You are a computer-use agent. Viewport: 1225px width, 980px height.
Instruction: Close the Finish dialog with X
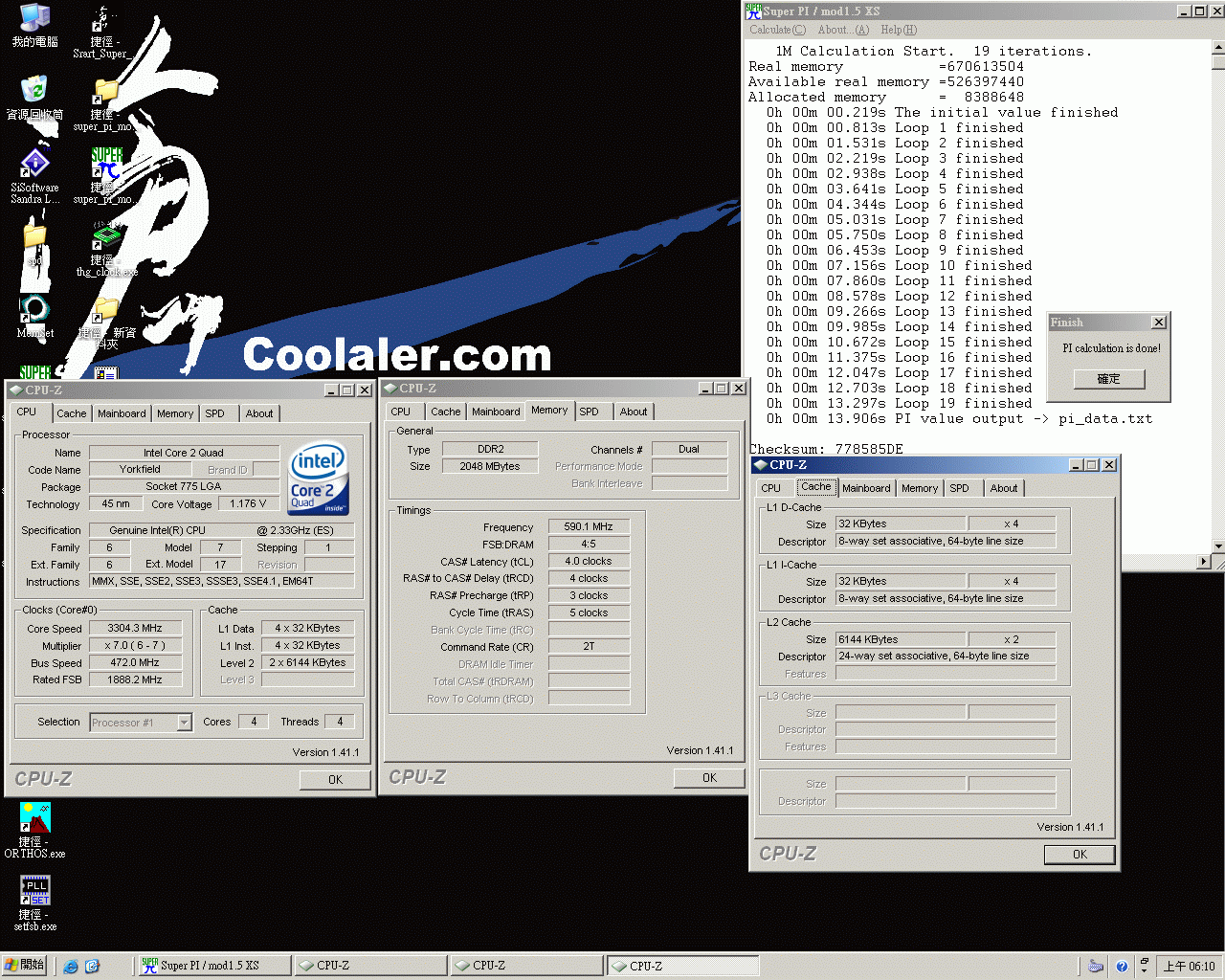pos(1158,323)
